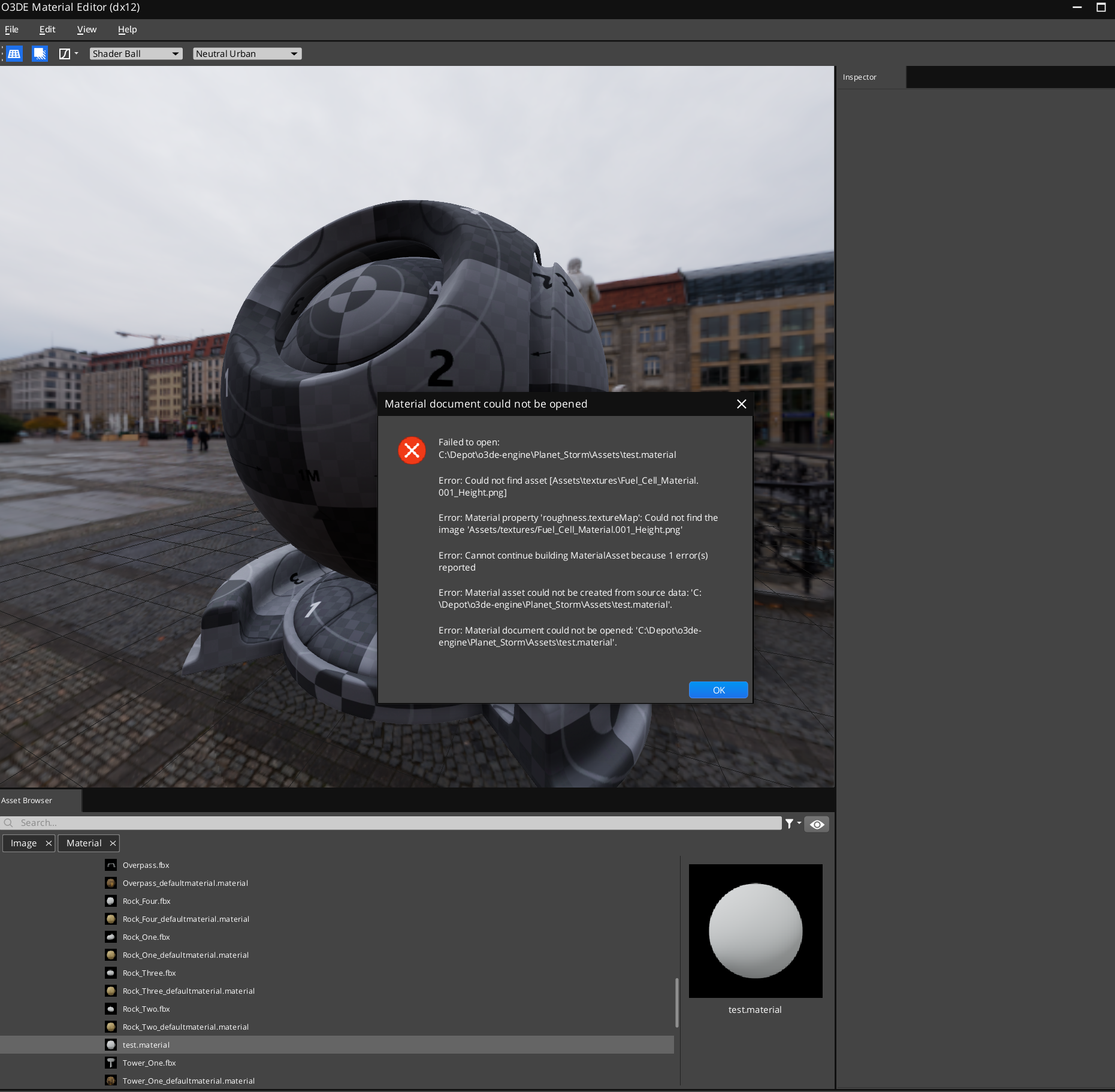Select Rock_Four_defaultmaterial.material
The image size is (1115, 1092).
pyautogui.click(x=337, y=919)
